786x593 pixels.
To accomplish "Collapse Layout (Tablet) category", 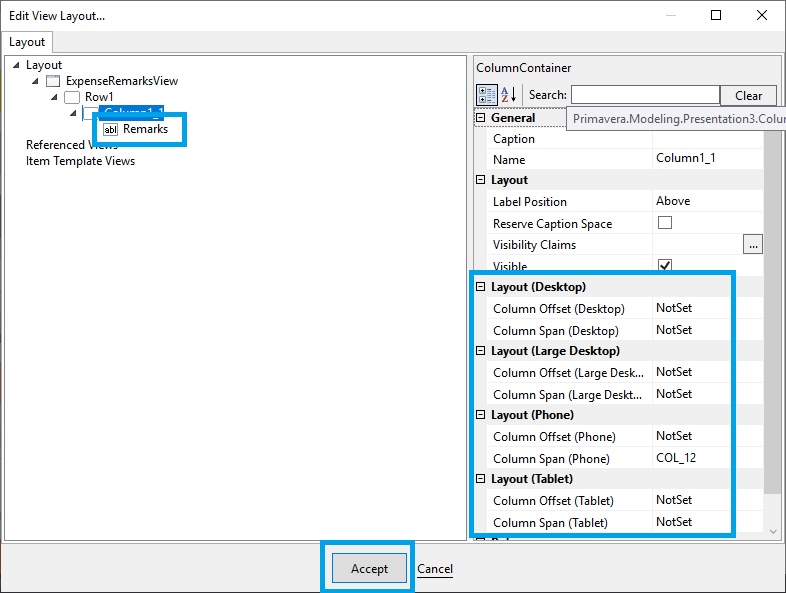I will click(x=480, y=479).
